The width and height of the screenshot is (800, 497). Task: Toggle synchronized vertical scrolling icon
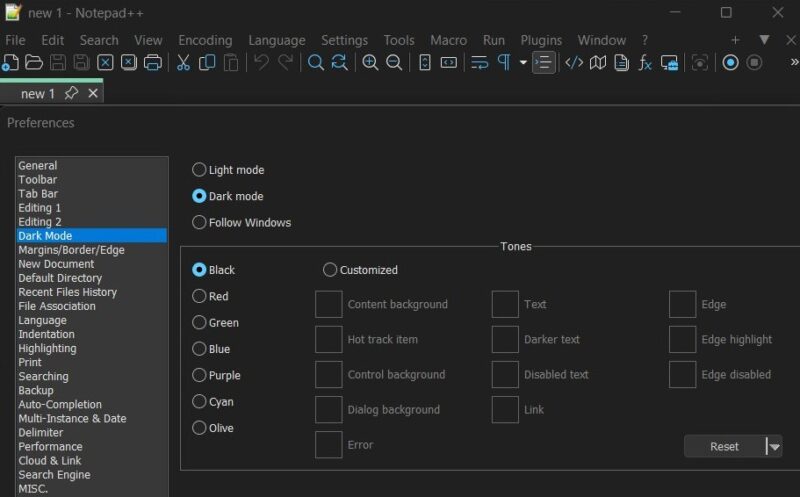point(424,63)
